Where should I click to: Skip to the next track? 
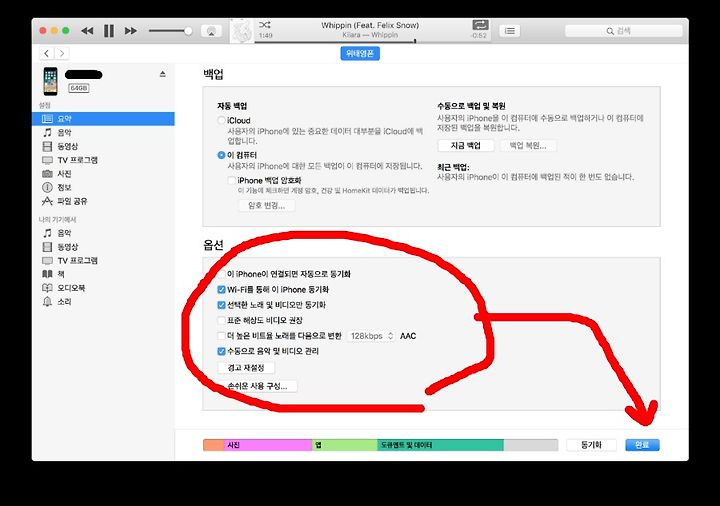coord(131,31)
